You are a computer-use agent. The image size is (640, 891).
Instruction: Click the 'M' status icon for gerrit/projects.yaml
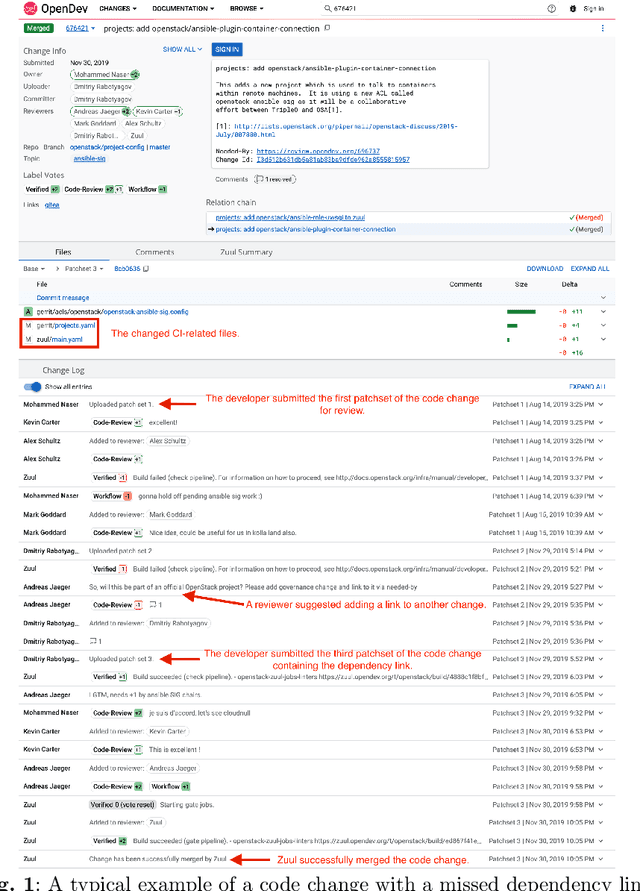click(28, 326)
